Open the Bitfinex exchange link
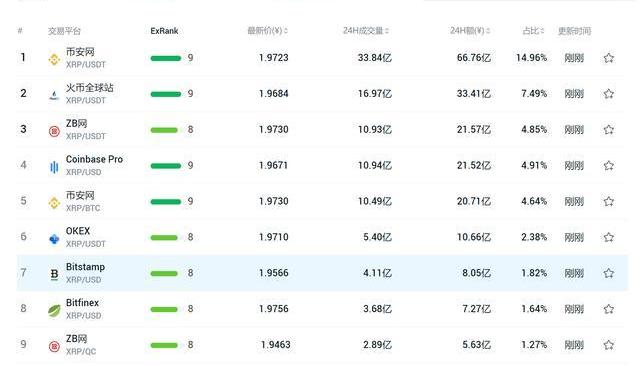Screen dimensions: 640x366 pos(82,303)
